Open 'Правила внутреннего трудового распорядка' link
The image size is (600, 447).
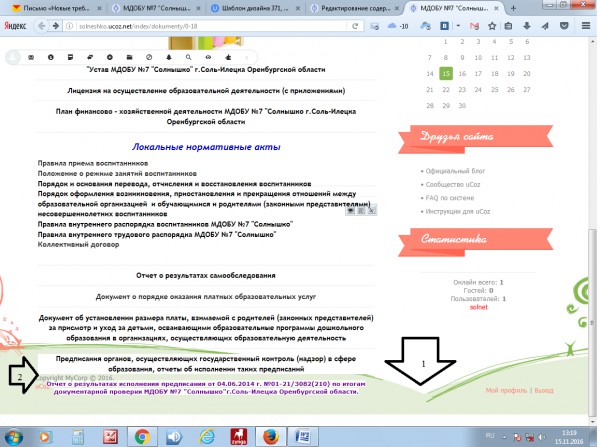pos(157,234)
